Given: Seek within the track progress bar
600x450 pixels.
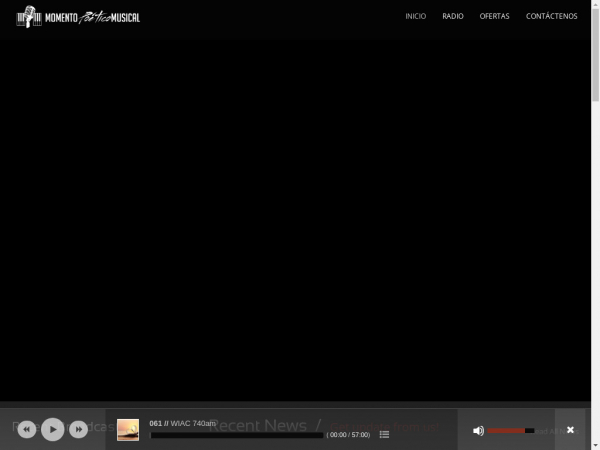Looking at the screenshot, I should tap(236, 435).
